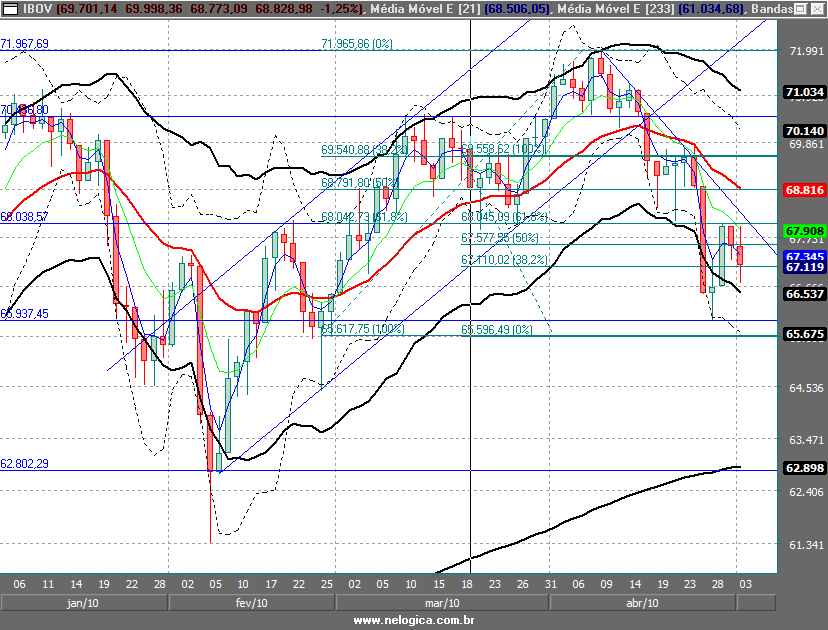
Task: Click the 70.140 black price marker
Action: [x=804, y=131]
